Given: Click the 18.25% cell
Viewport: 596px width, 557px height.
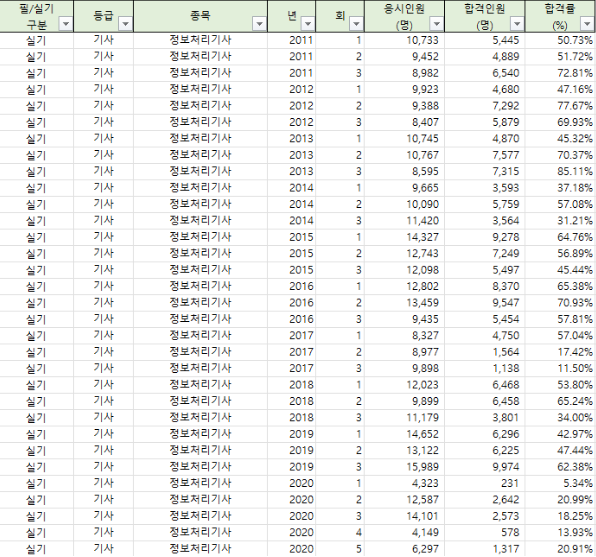Looking at the screenshot, I should click(560, 516).
